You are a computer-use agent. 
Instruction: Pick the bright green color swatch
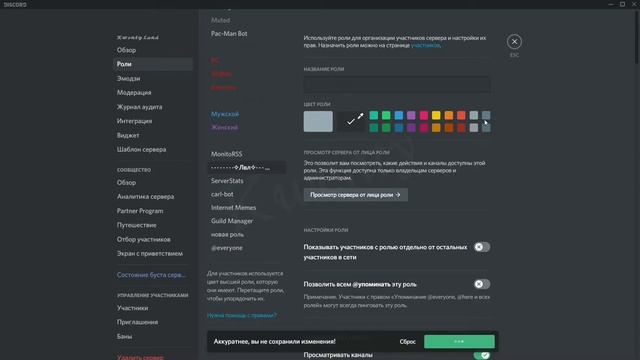pyautogui.click(x=386, y=116)
